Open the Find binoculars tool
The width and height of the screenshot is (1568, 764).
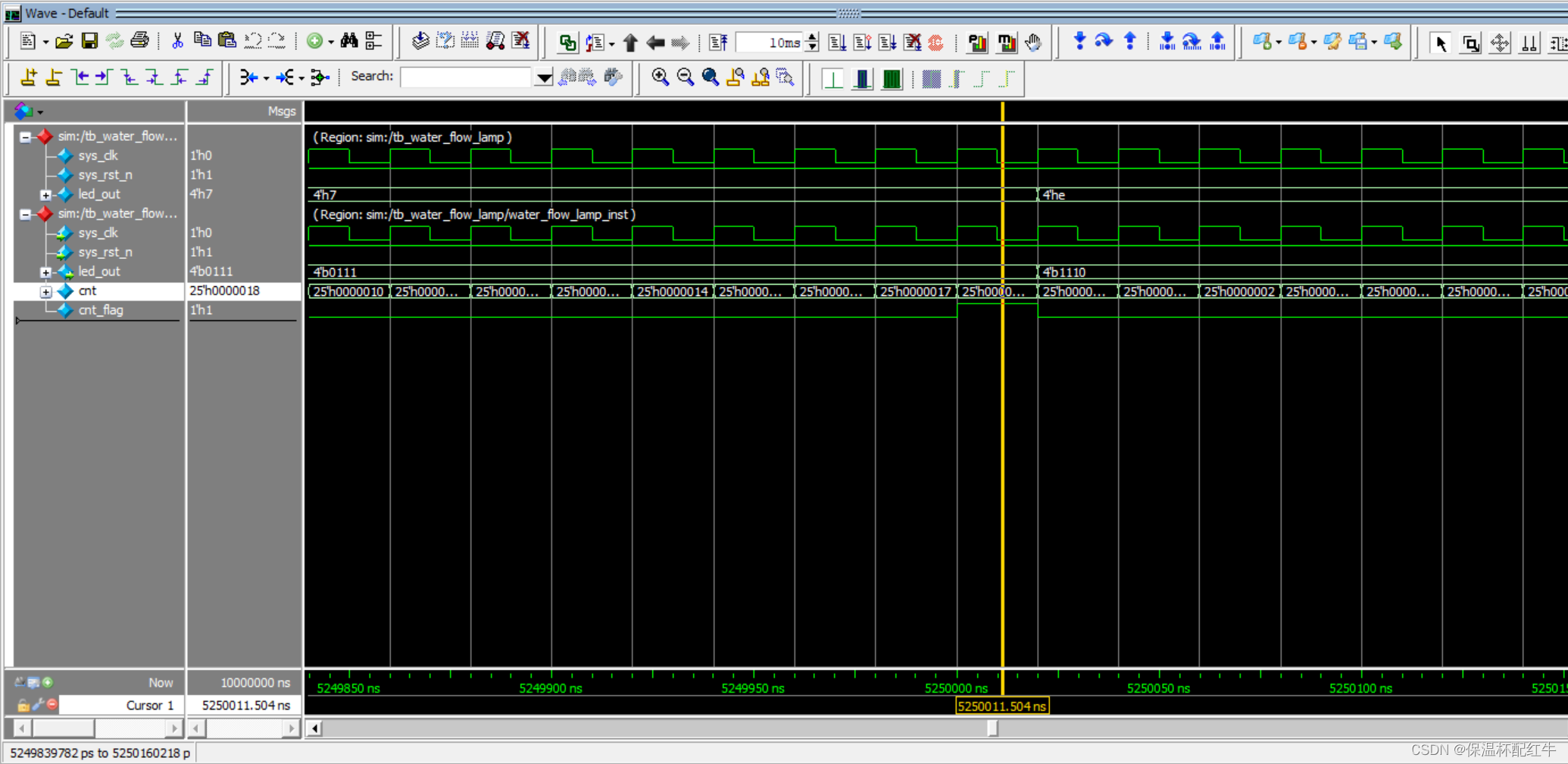(348, 41)
